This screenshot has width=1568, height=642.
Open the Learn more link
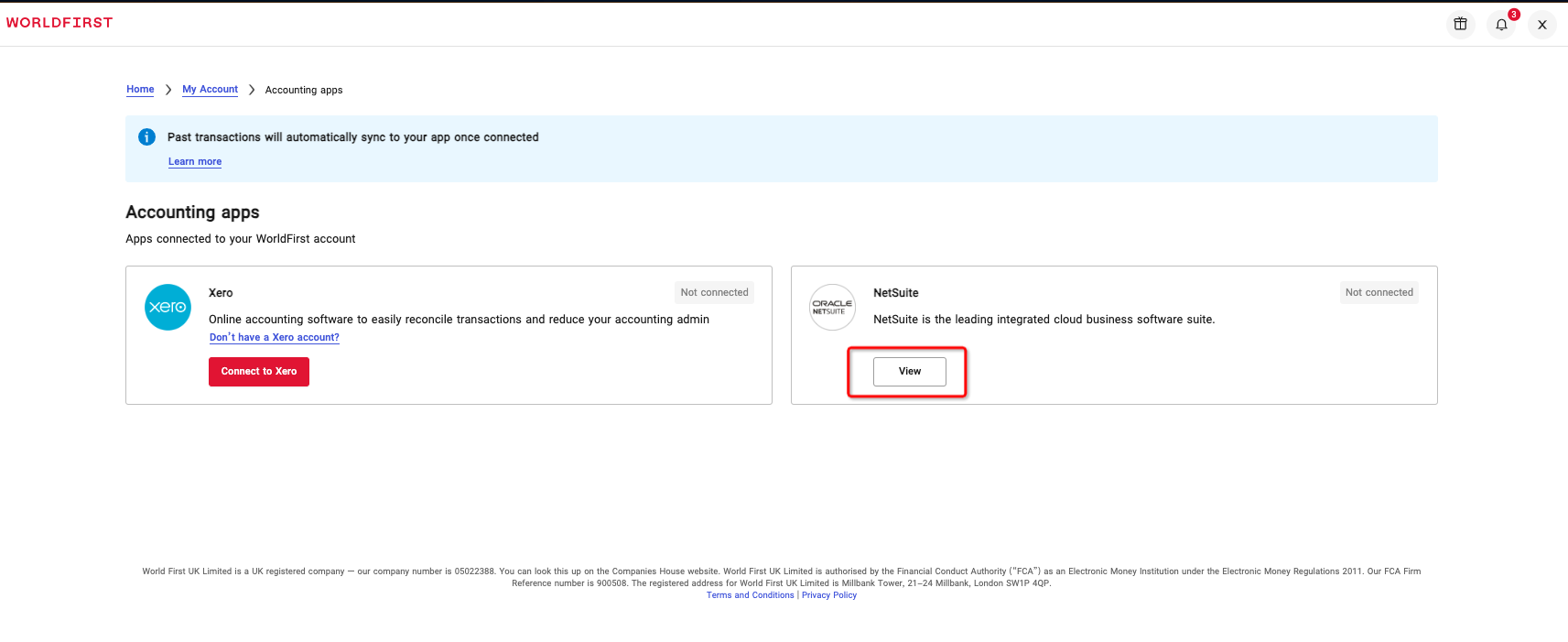[x=195, y=162]
